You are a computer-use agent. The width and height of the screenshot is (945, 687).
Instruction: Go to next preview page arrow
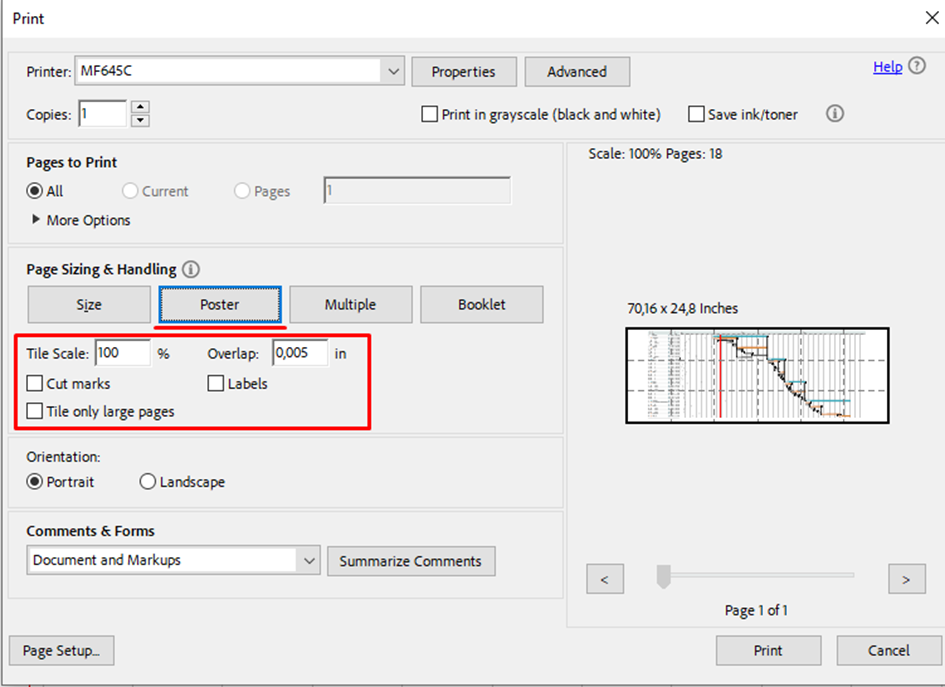pos(905,579)
